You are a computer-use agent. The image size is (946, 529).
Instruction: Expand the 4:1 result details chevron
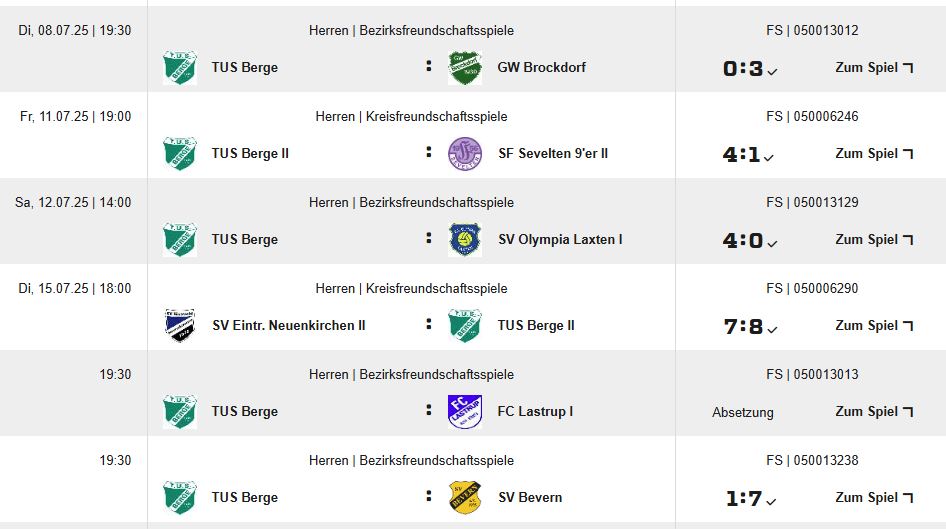click(x=769, y=158)
